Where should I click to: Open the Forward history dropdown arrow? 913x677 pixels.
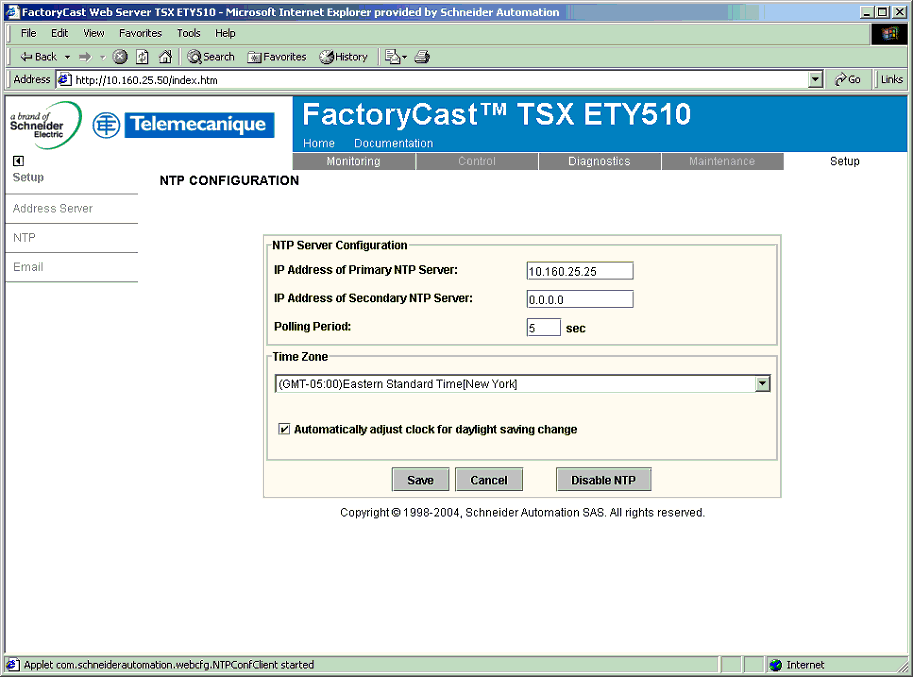click(102, 57)
